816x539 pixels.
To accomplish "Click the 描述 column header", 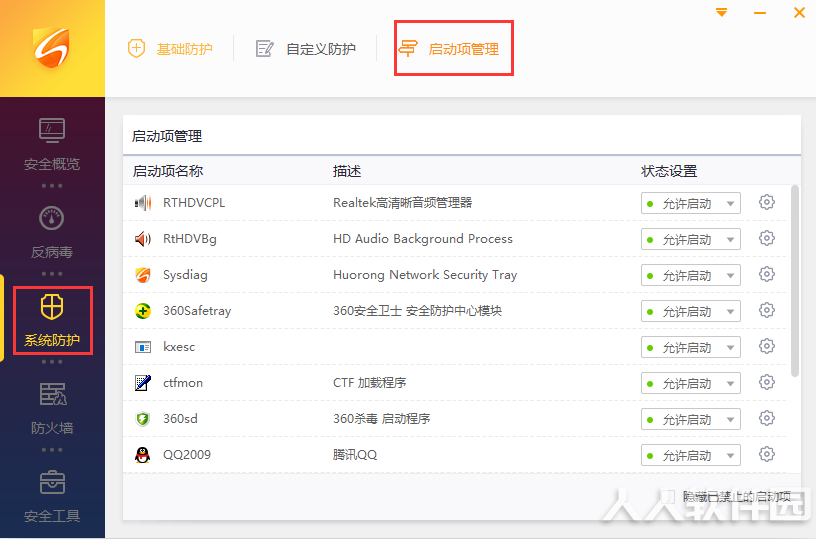I will (x=347, y=171).
